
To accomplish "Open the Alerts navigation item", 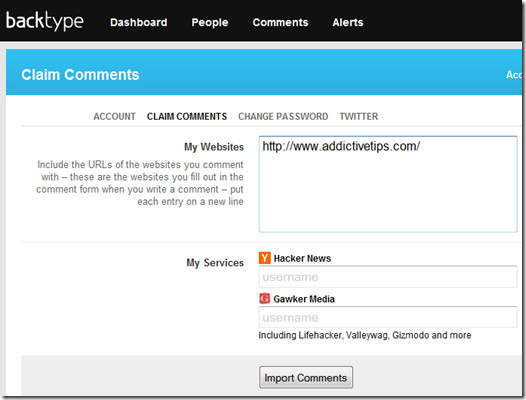I will [x=348, y=22].
